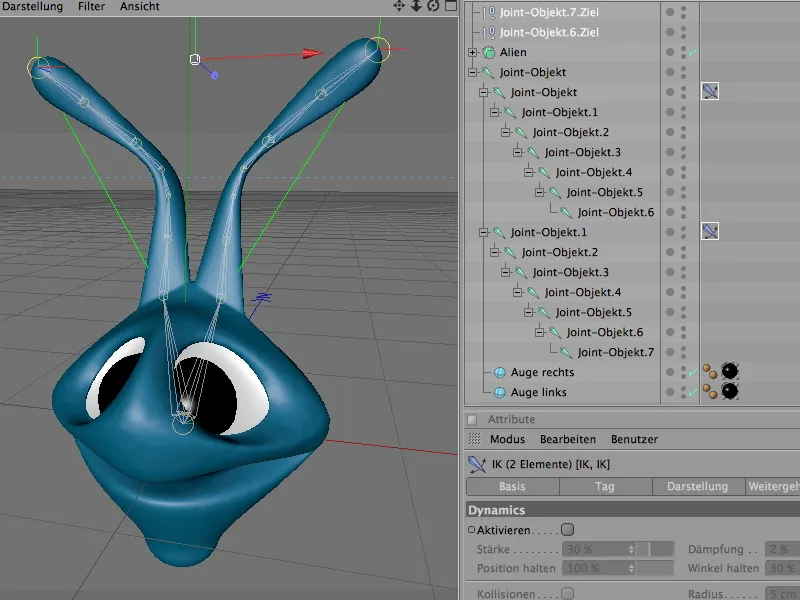Open the Benutzer menu in Attribute manager

pos(634,439)
